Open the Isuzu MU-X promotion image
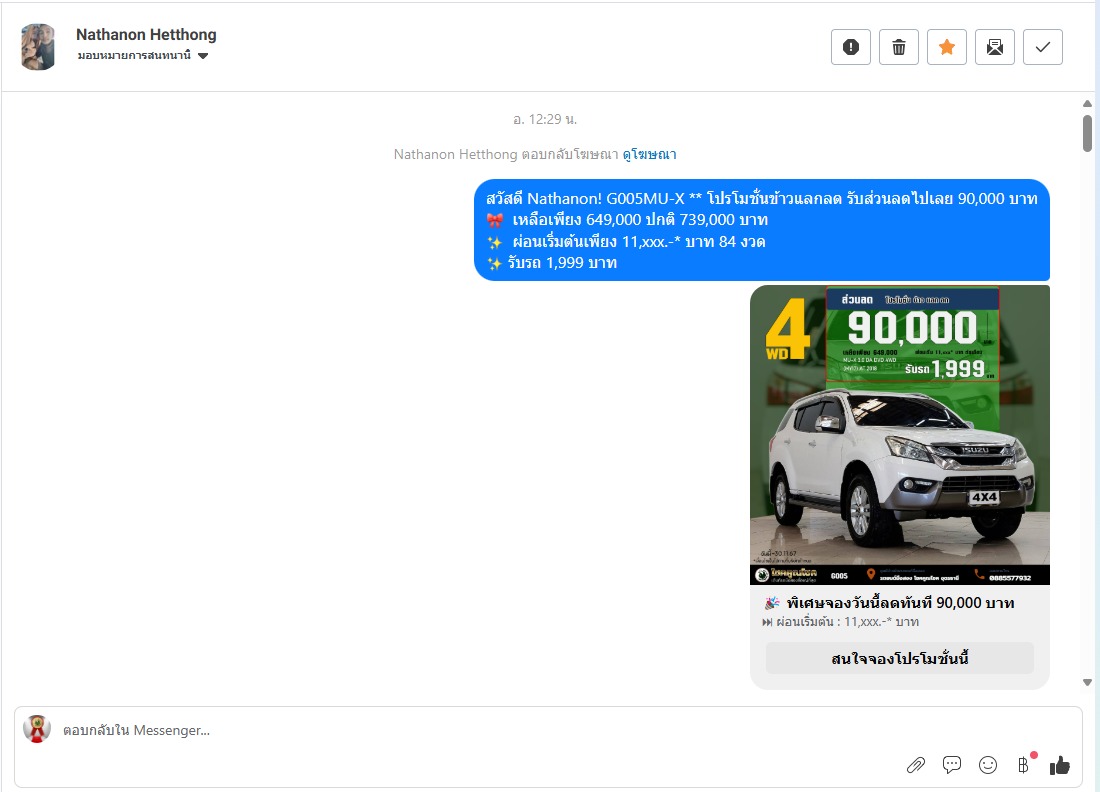This screenshot has width=1100, height=792. click(x=899, y=435)
